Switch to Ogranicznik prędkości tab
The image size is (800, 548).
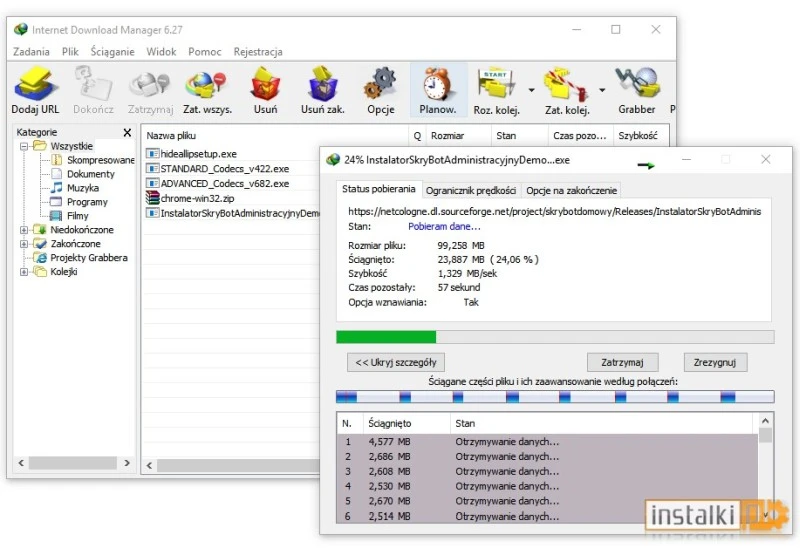tap(471, 190)
